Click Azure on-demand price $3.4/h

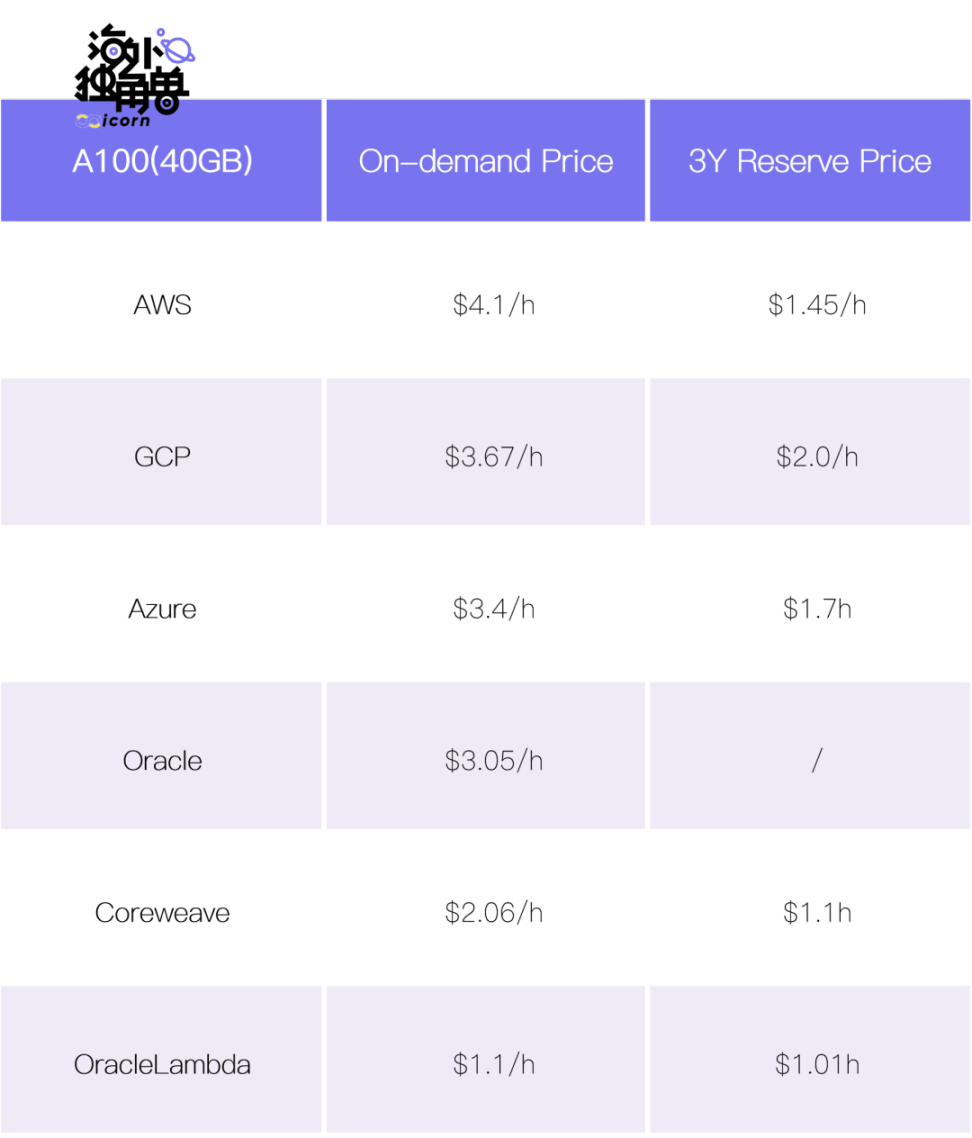click(x=494, y=609)
